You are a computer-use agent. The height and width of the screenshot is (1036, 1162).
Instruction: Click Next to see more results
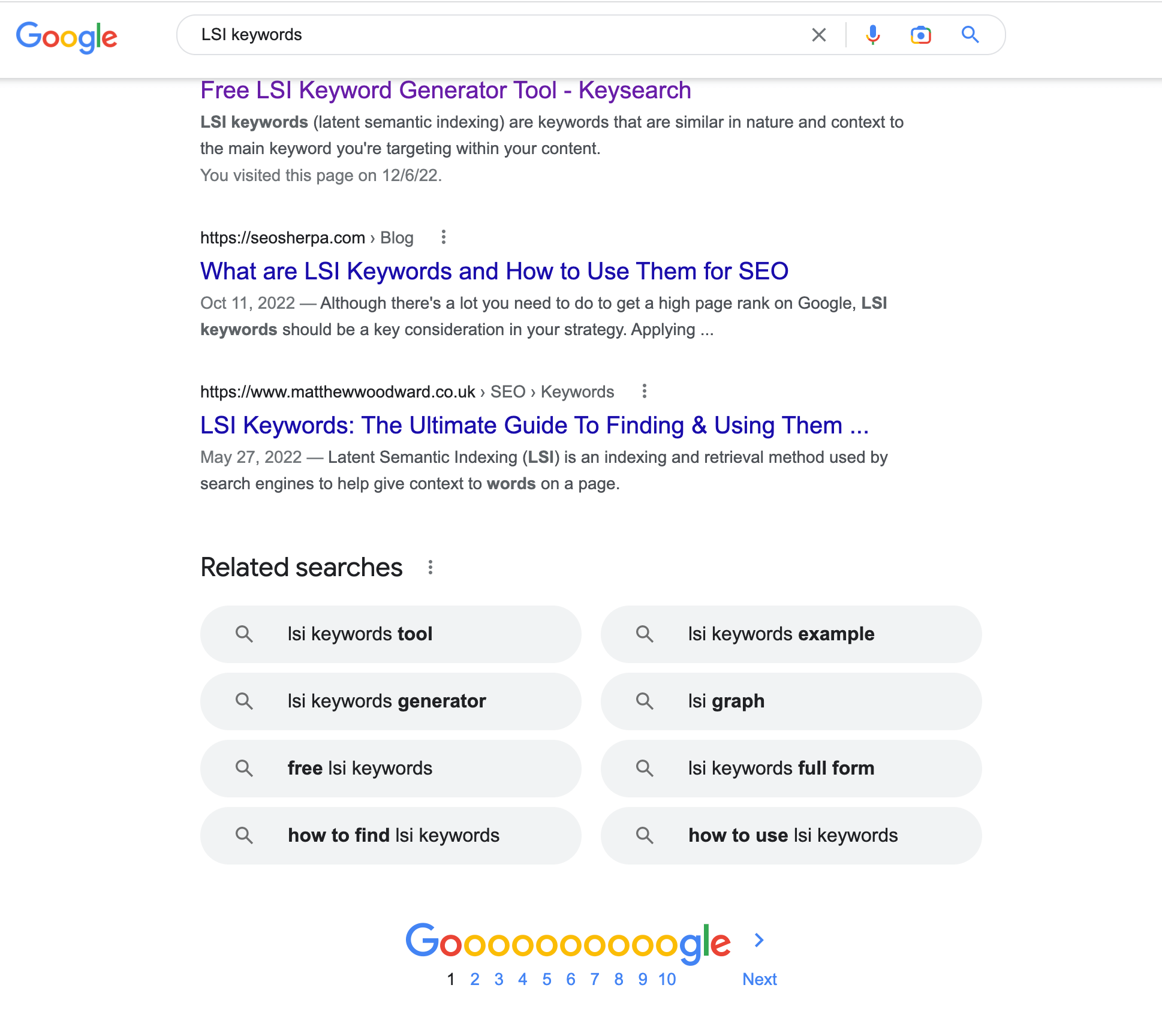pos(759,978)
